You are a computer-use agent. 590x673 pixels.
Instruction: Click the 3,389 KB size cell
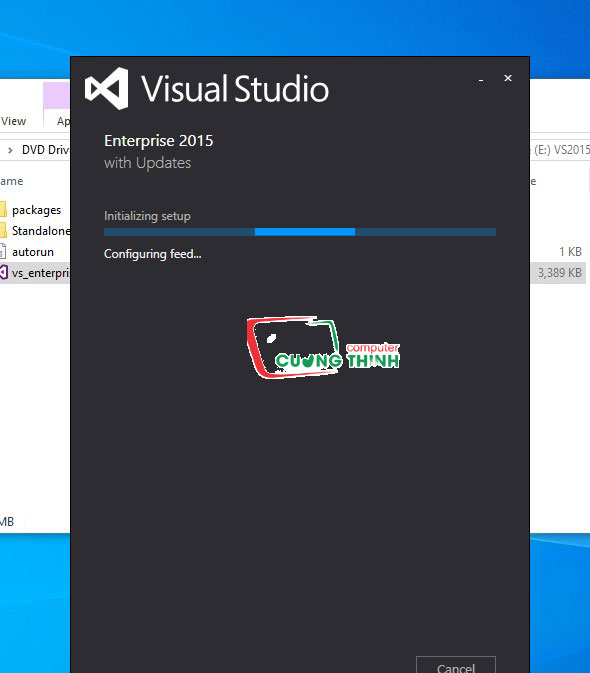click(x=560, y=273)
